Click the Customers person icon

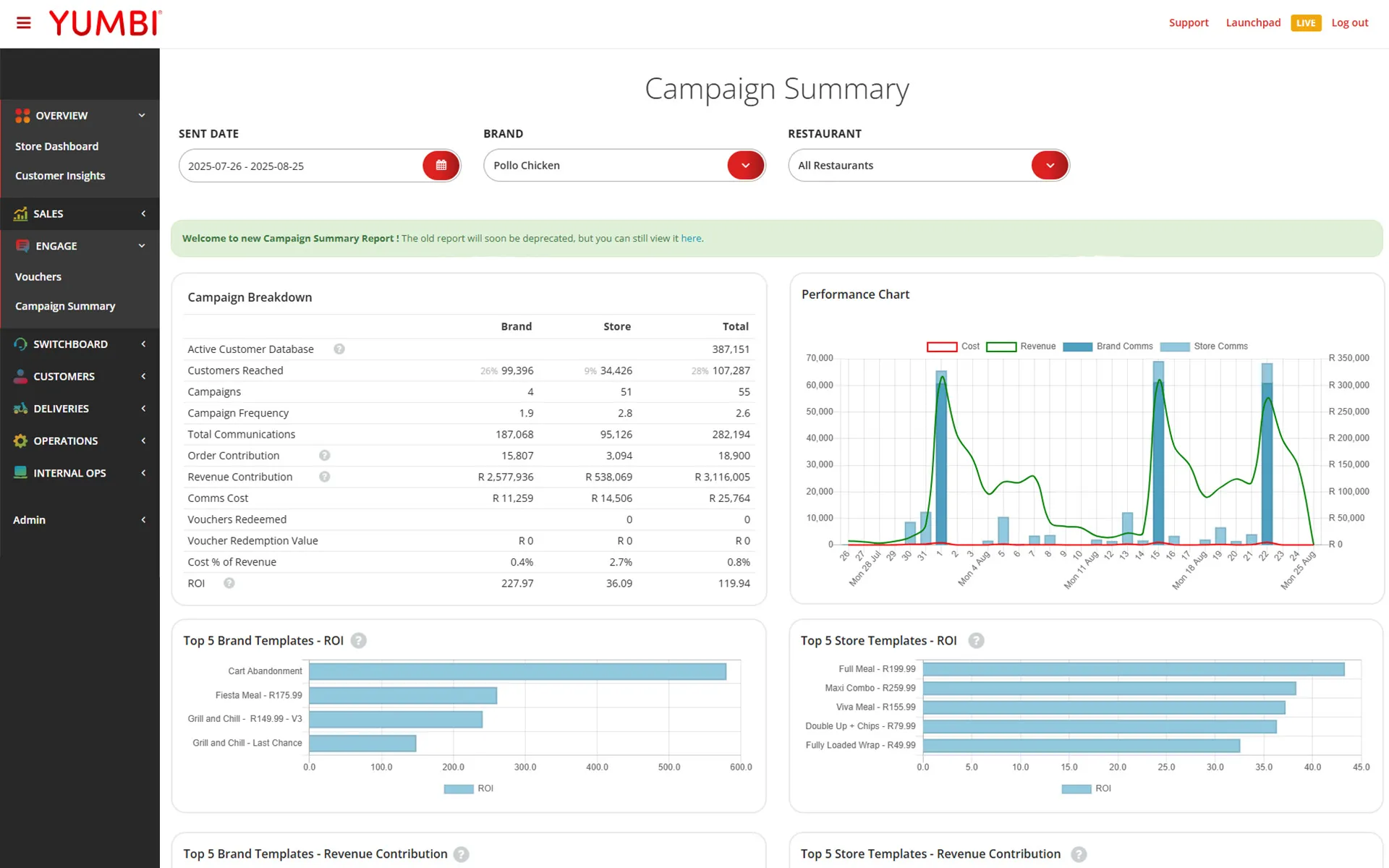(21, 376)
